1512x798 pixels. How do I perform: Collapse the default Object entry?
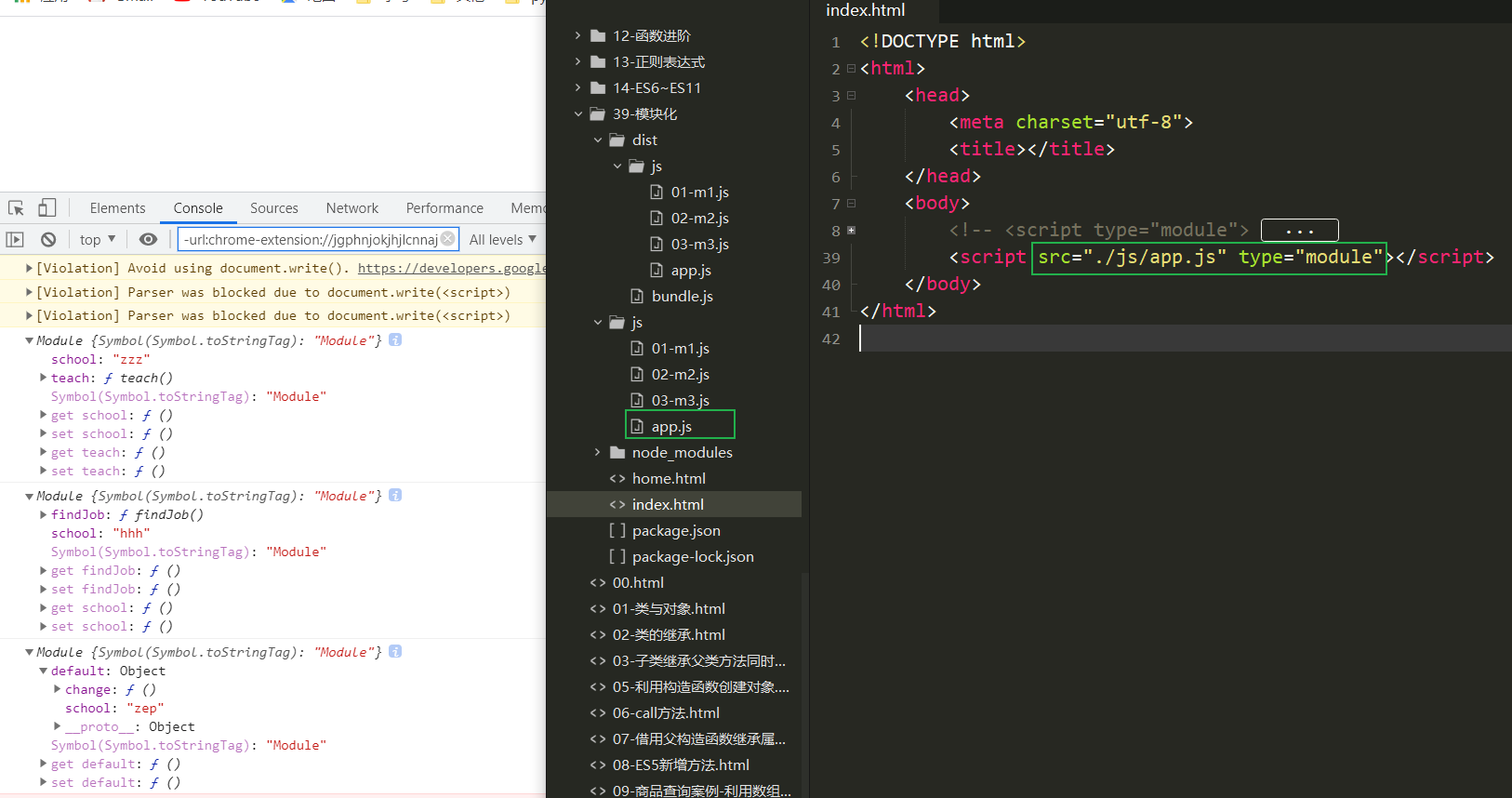tap(43, 671)
